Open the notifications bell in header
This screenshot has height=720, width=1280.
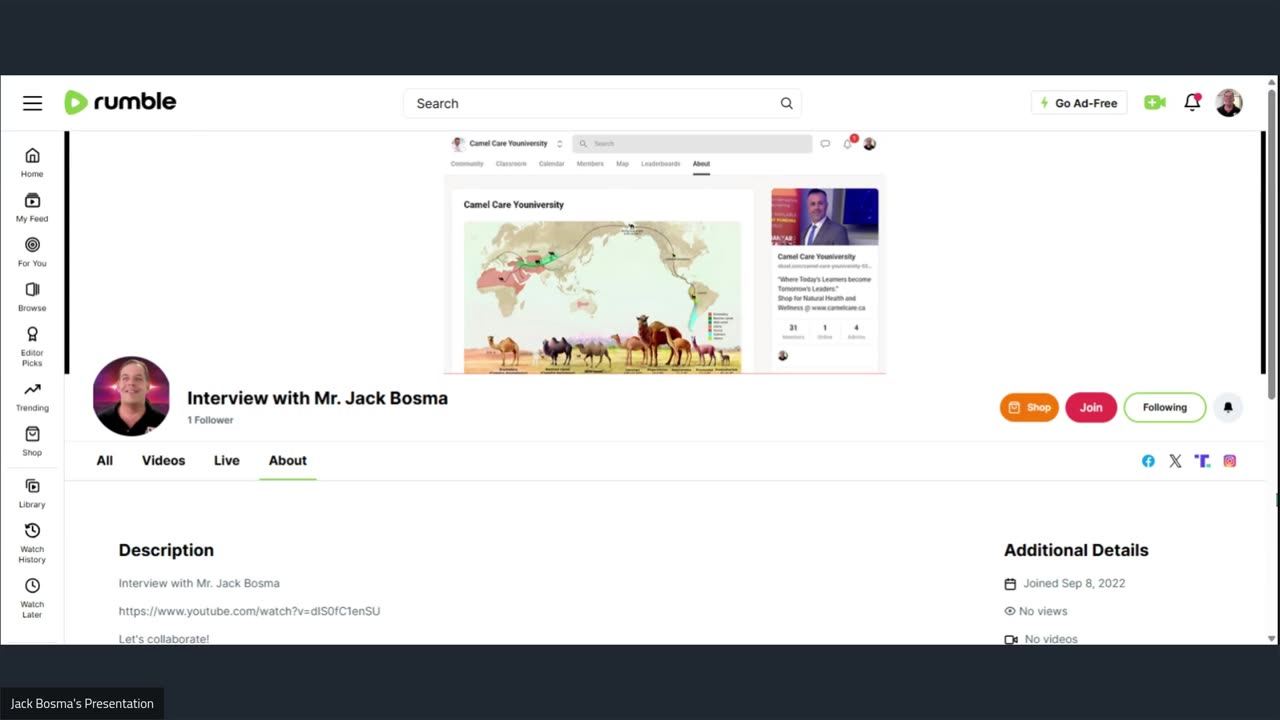[x=1192, y=102]
